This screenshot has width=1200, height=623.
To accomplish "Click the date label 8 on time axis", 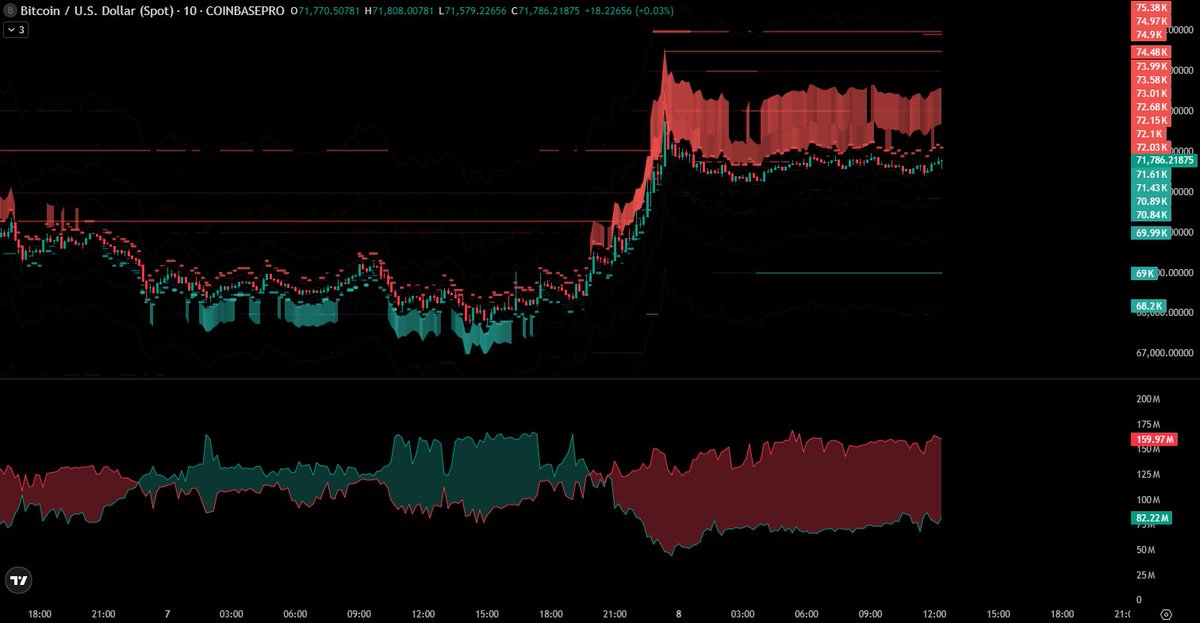I will [x=679, y=614].
